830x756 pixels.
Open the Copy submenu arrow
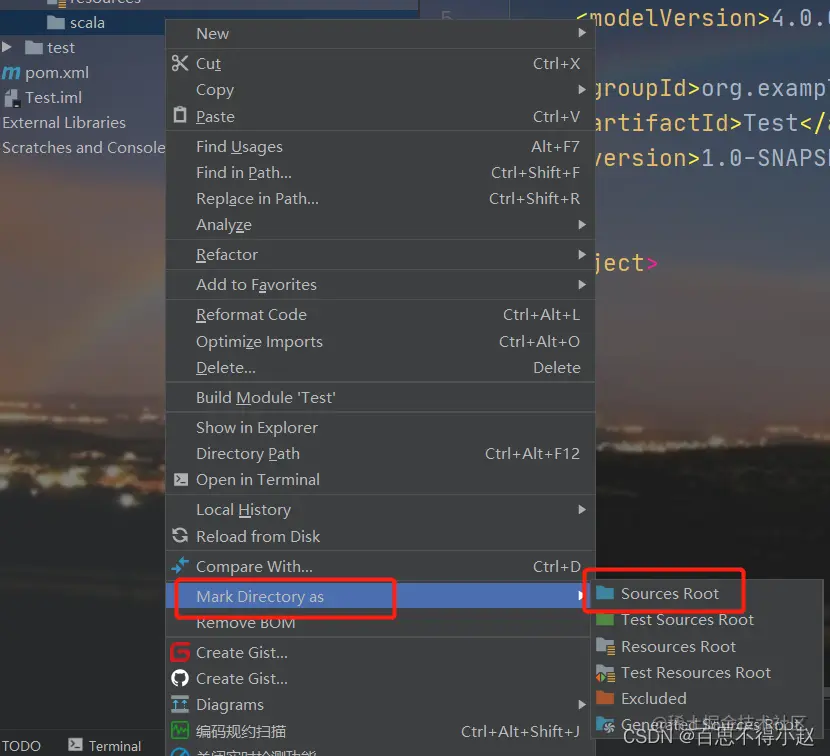[582, 89]
